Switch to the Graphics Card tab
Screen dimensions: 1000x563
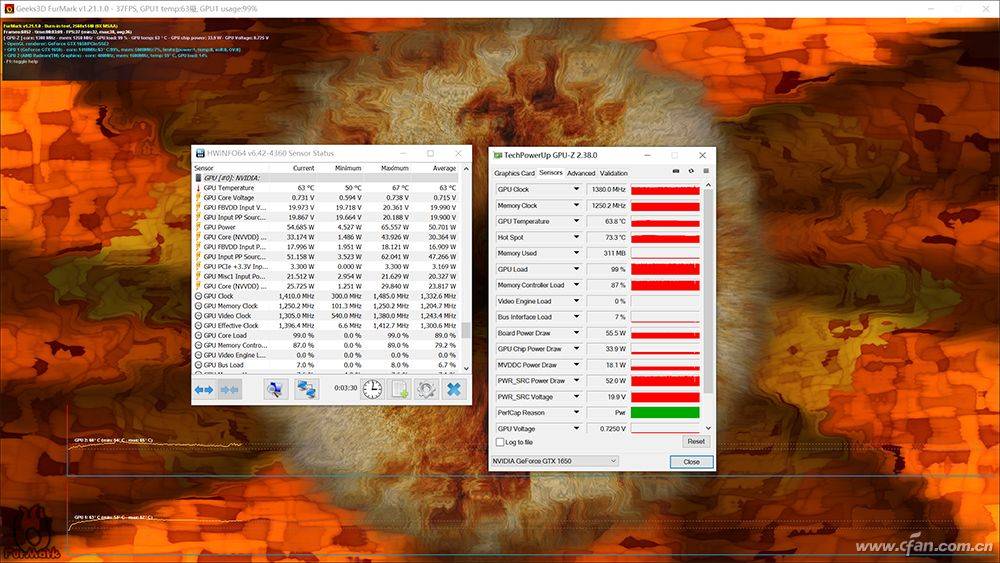(514, 173)
